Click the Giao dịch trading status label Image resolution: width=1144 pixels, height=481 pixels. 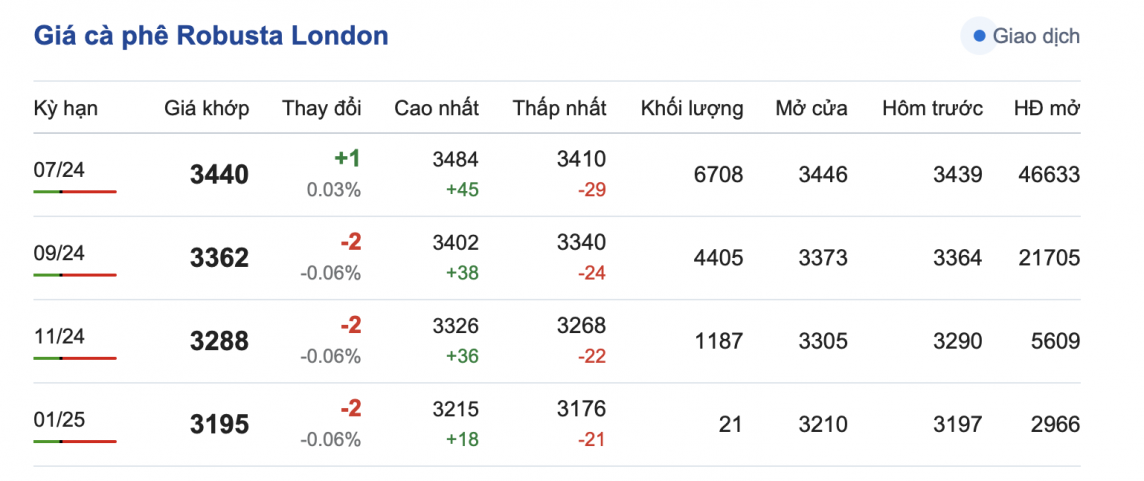[1036, 37]
